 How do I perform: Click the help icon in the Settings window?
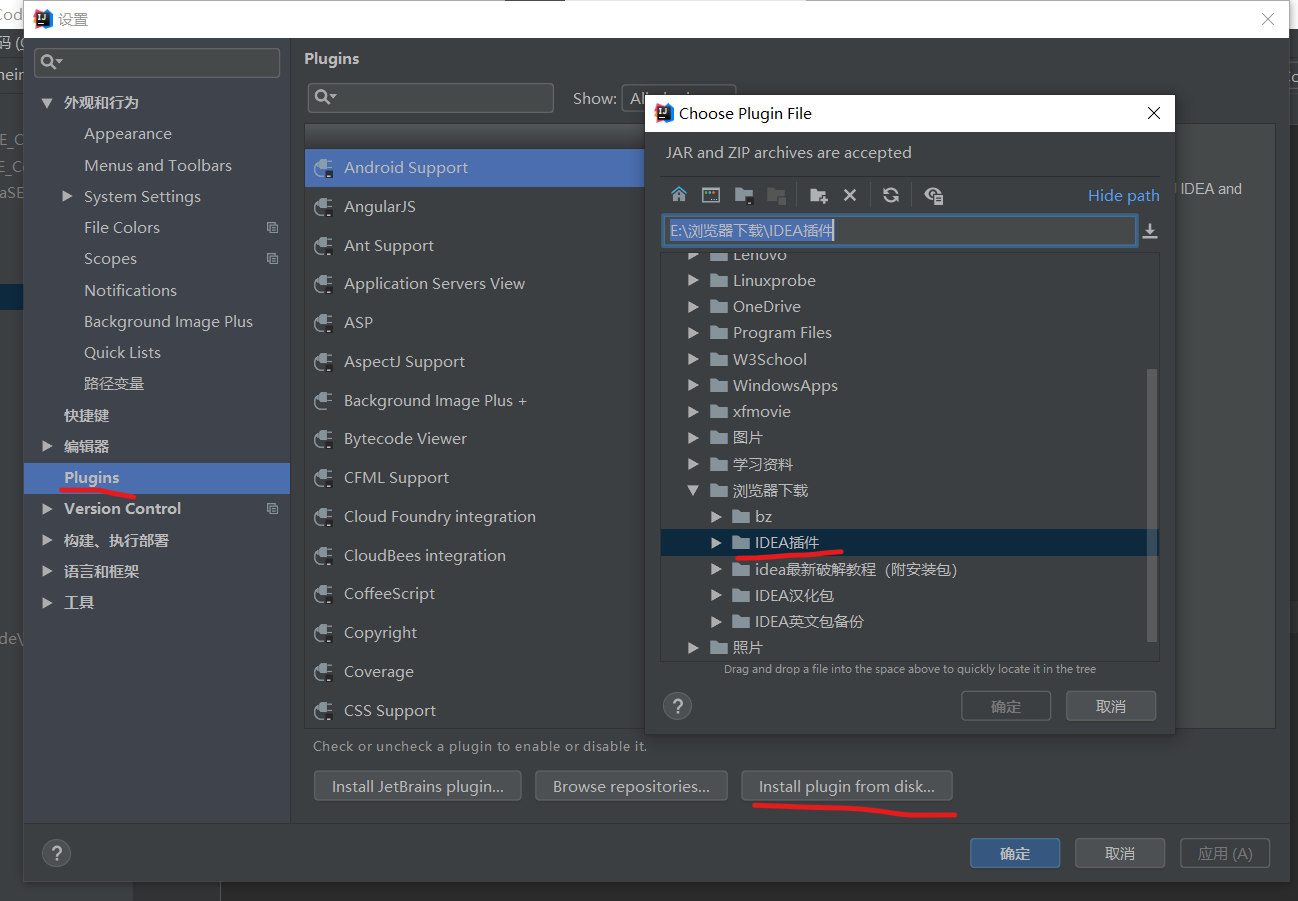[56, 853]
